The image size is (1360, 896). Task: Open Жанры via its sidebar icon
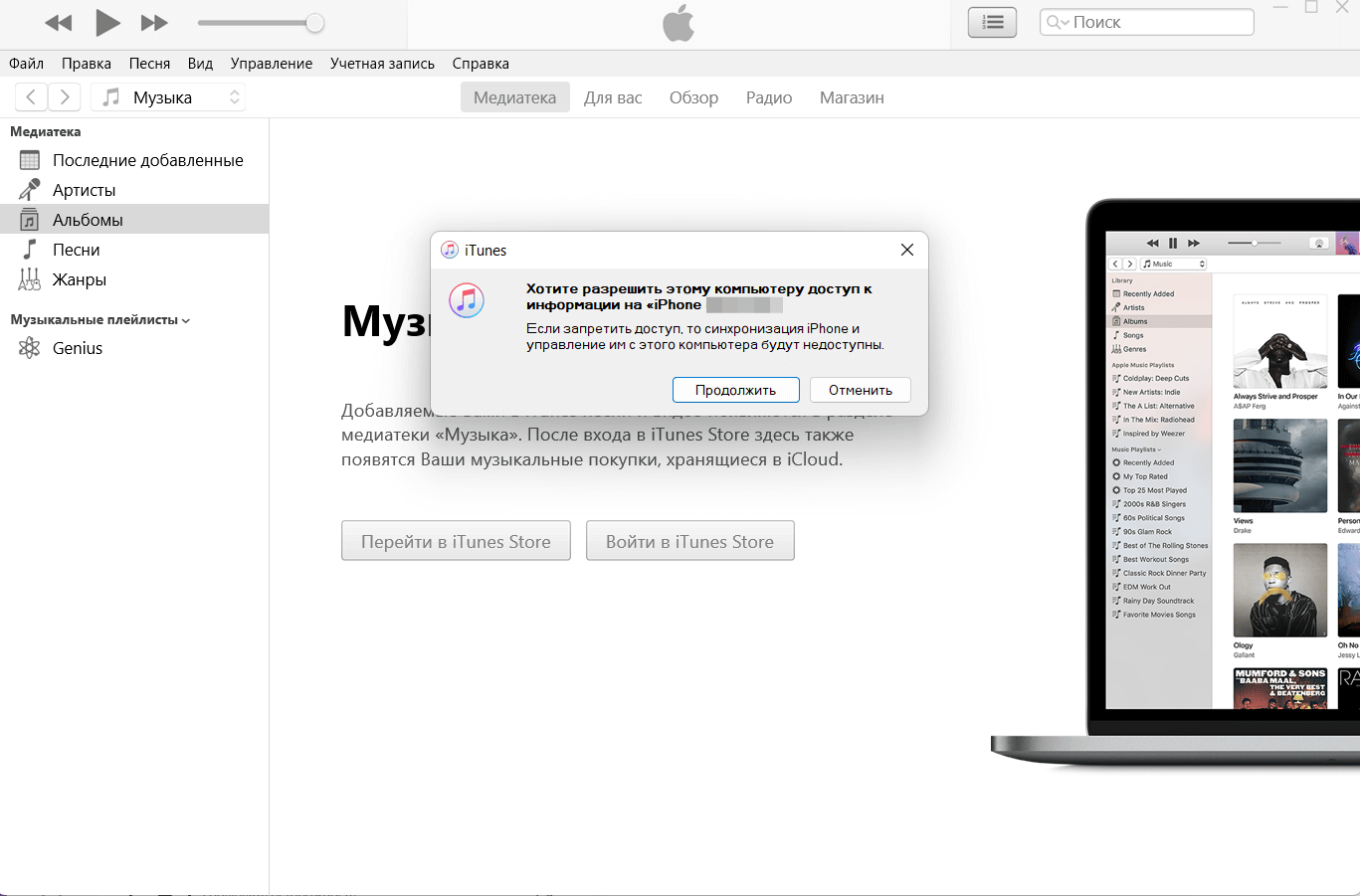[28, 279]
